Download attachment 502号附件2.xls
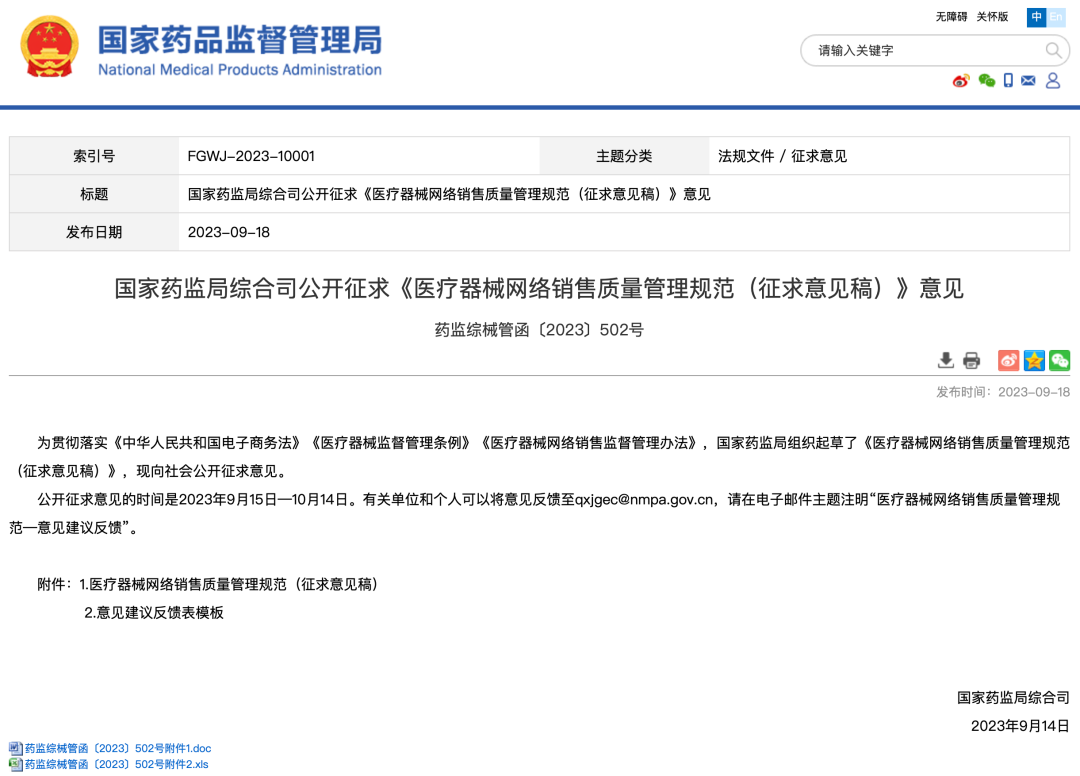 [x=115, y=765]
